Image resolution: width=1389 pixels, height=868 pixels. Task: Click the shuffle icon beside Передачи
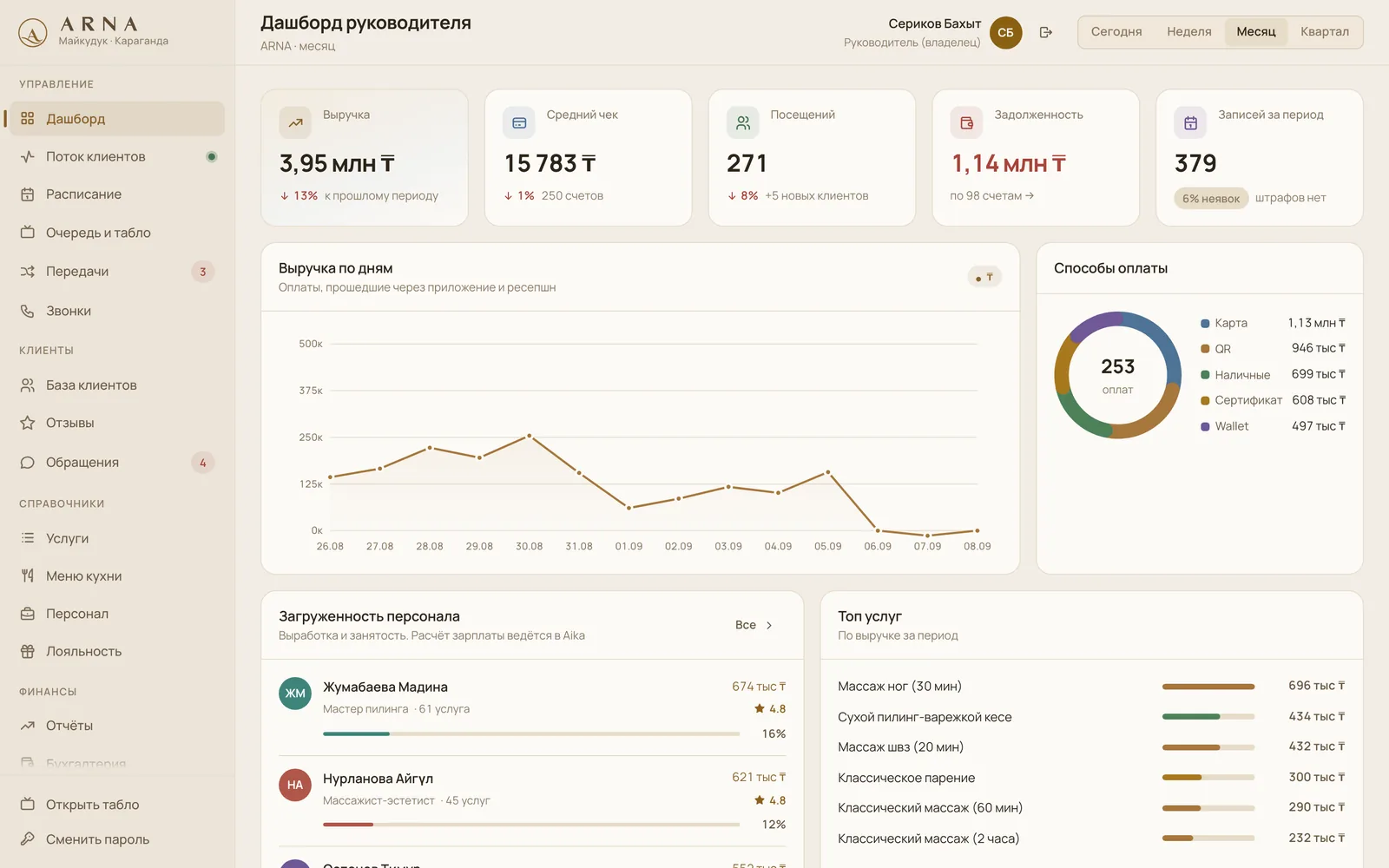click(x=28, y=272)
